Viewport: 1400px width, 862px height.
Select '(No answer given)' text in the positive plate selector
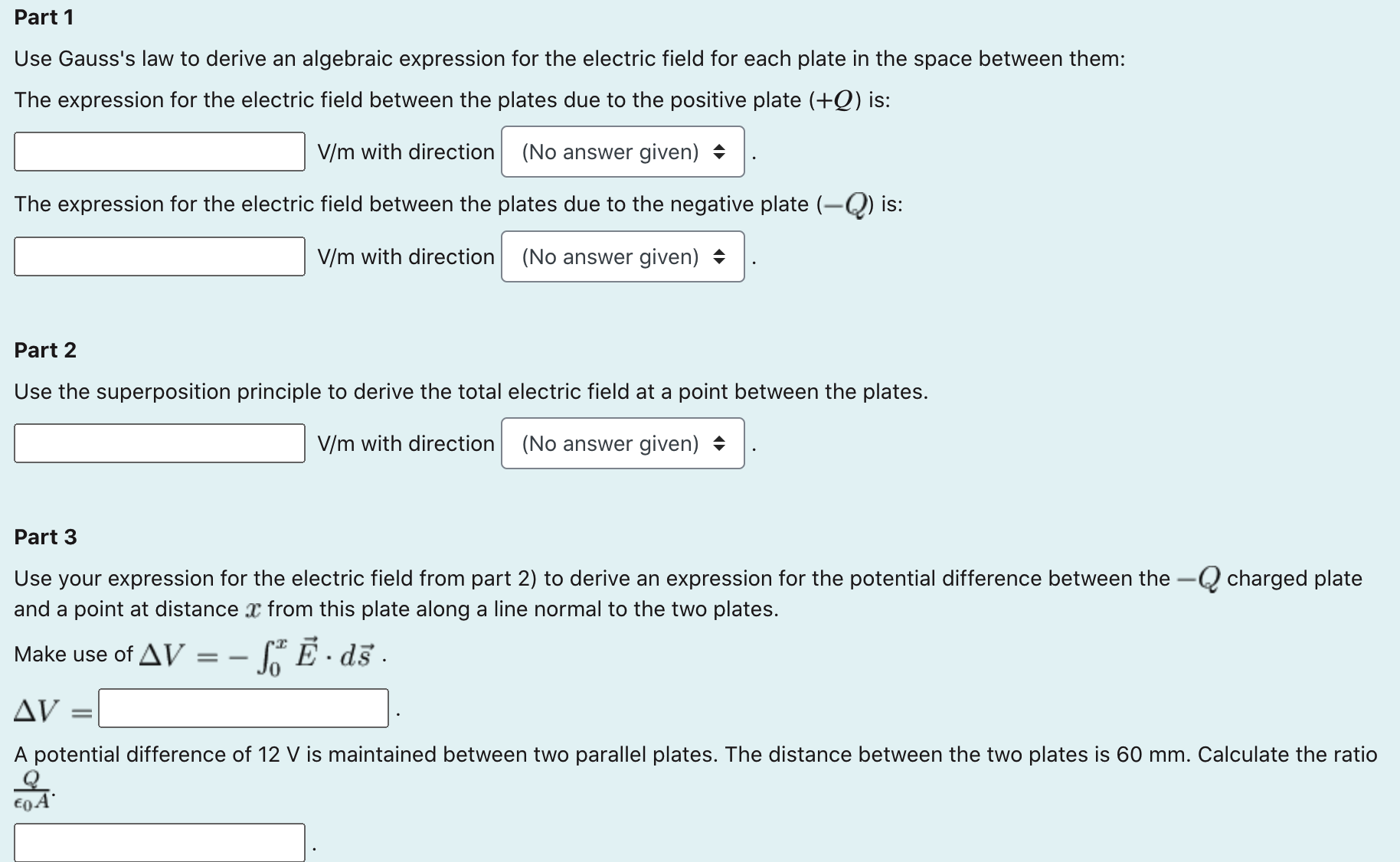pos(610,152)
